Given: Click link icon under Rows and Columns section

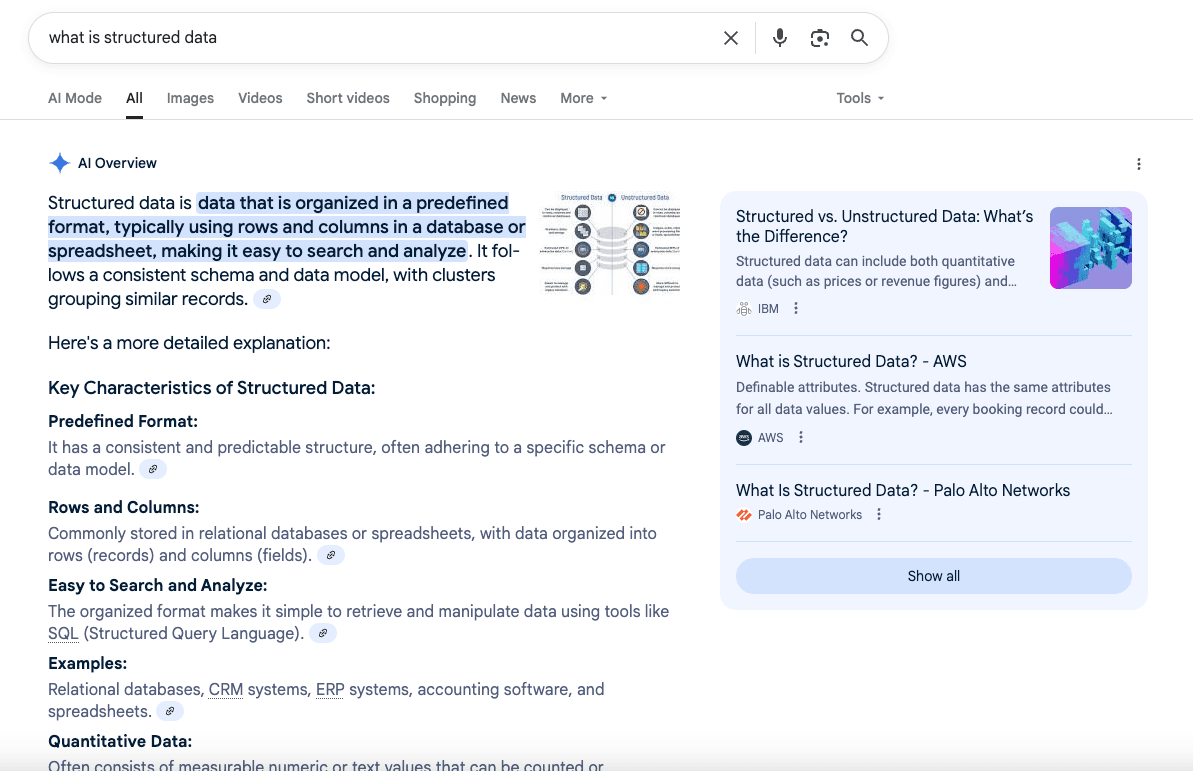Looking at the screenshot, I should pos(331,555).
